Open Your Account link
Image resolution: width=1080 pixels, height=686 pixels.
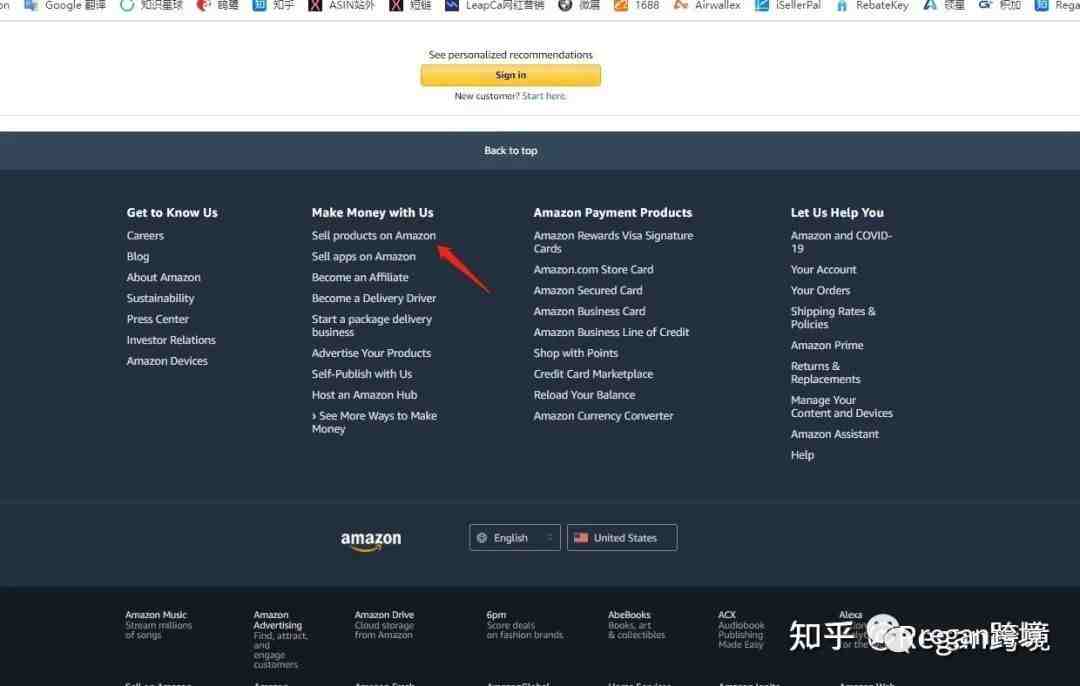coord(823,270)
